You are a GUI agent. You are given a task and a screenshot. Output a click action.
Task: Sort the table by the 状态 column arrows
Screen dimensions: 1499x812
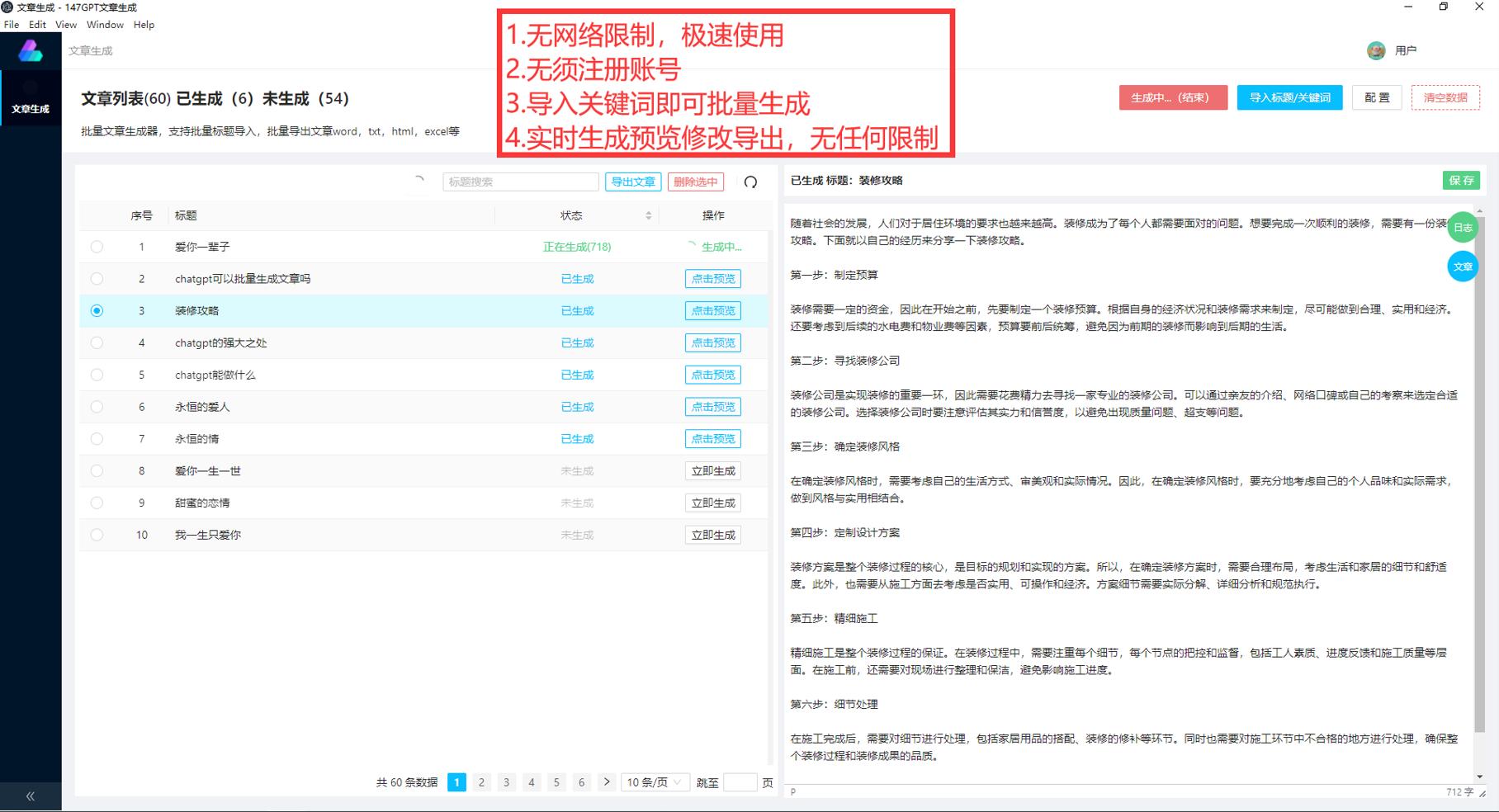click(649, 215)
